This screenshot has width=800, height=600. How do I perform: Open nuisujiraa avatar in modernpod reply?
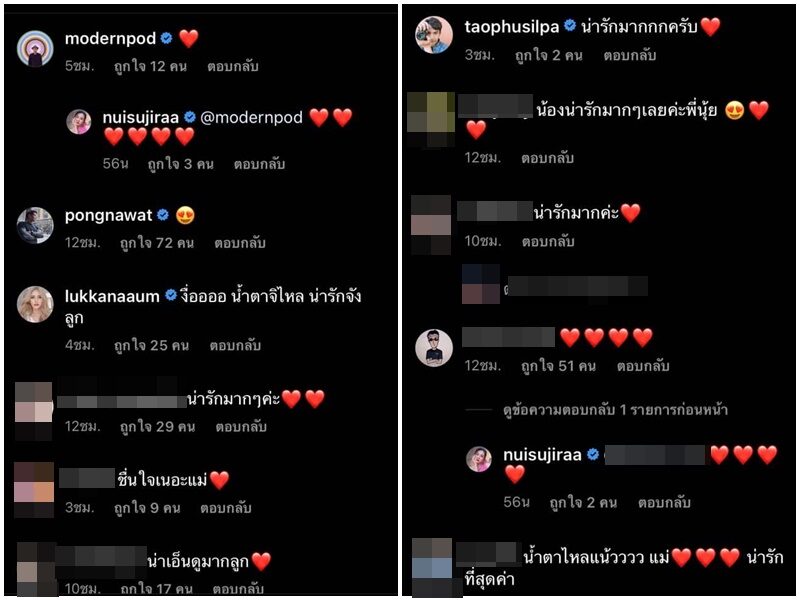[79, 122]
